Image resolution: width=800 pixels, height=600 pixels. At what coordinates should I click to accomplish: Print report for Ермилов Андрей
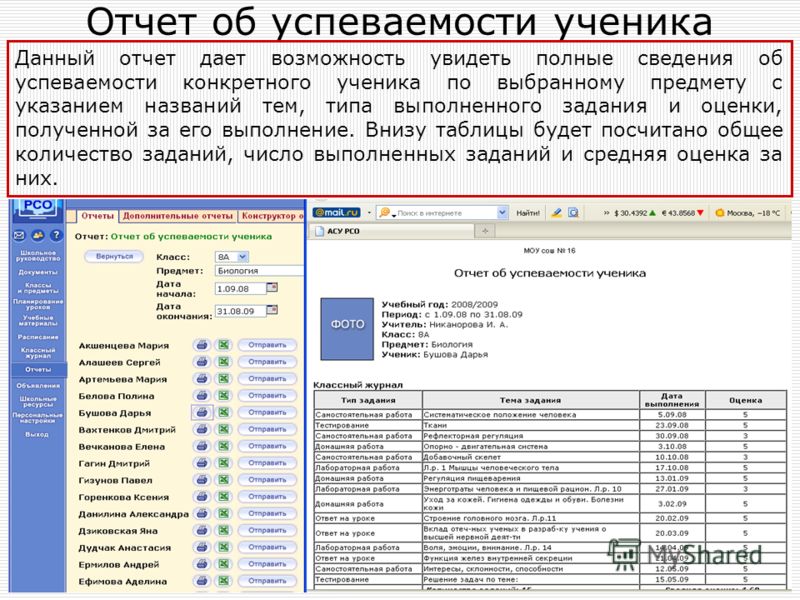pos(202,564)
